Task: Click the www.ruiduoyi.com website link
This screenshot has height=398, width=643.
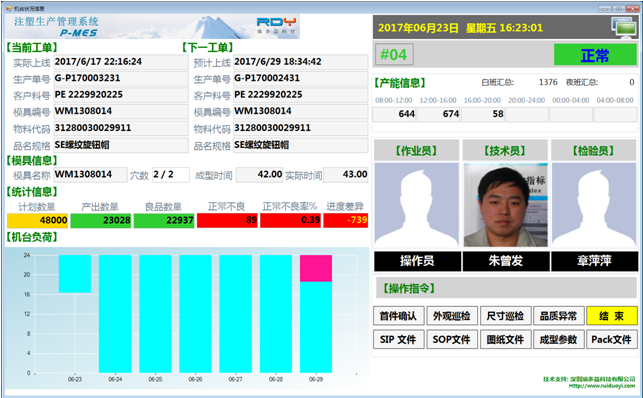Action: (602, 386)
